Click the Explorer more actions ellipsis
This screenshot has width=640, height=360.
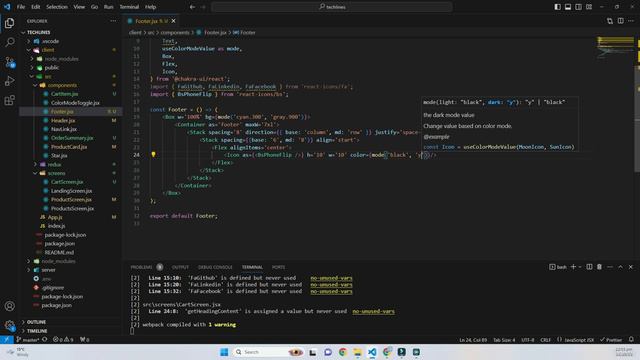(113, 21)
